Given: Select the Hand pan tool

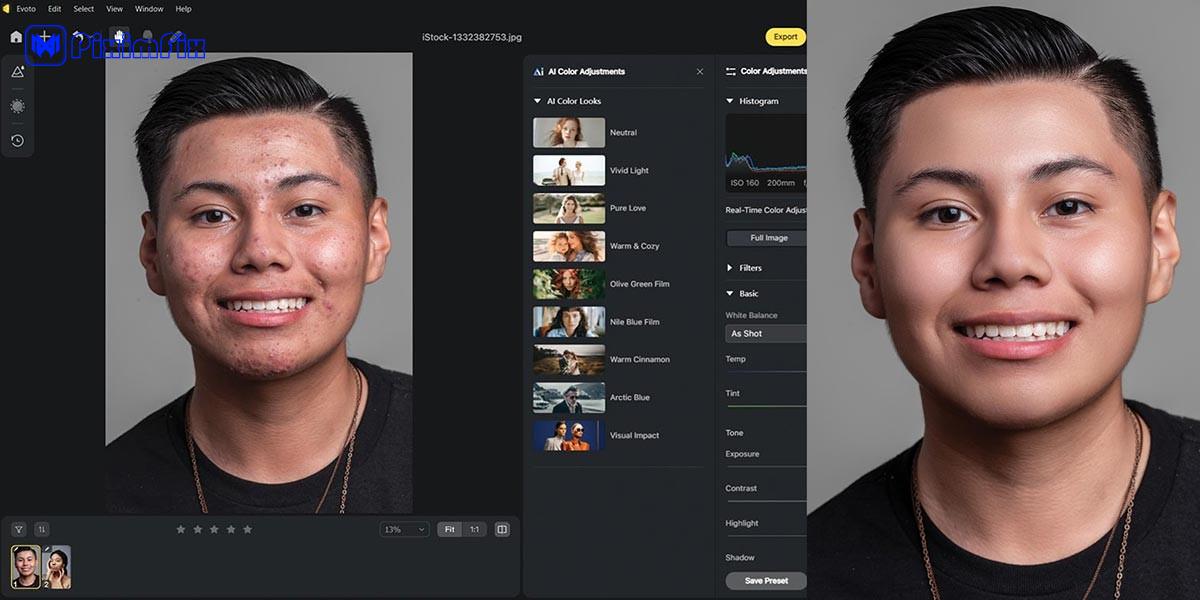Looking at the screenshot, I should point(119,37).
